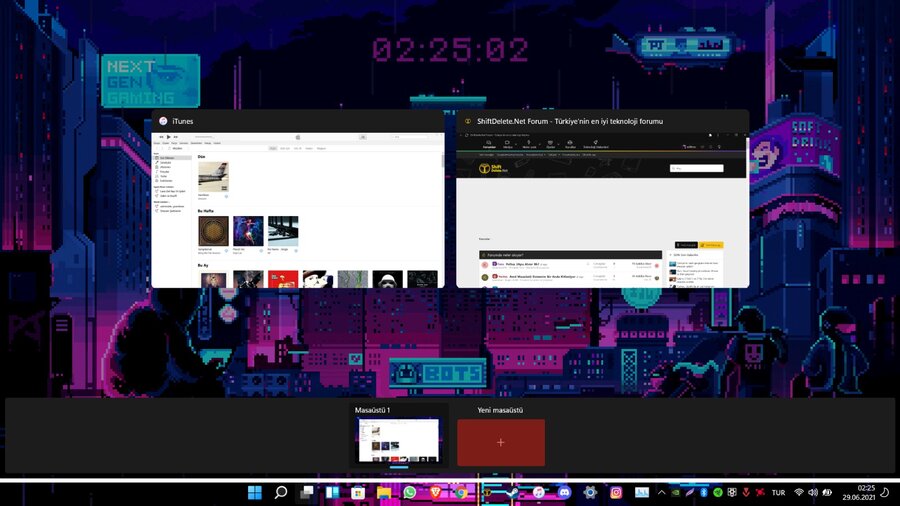Close Task View via its taskbar icon

tap(307, 492)
